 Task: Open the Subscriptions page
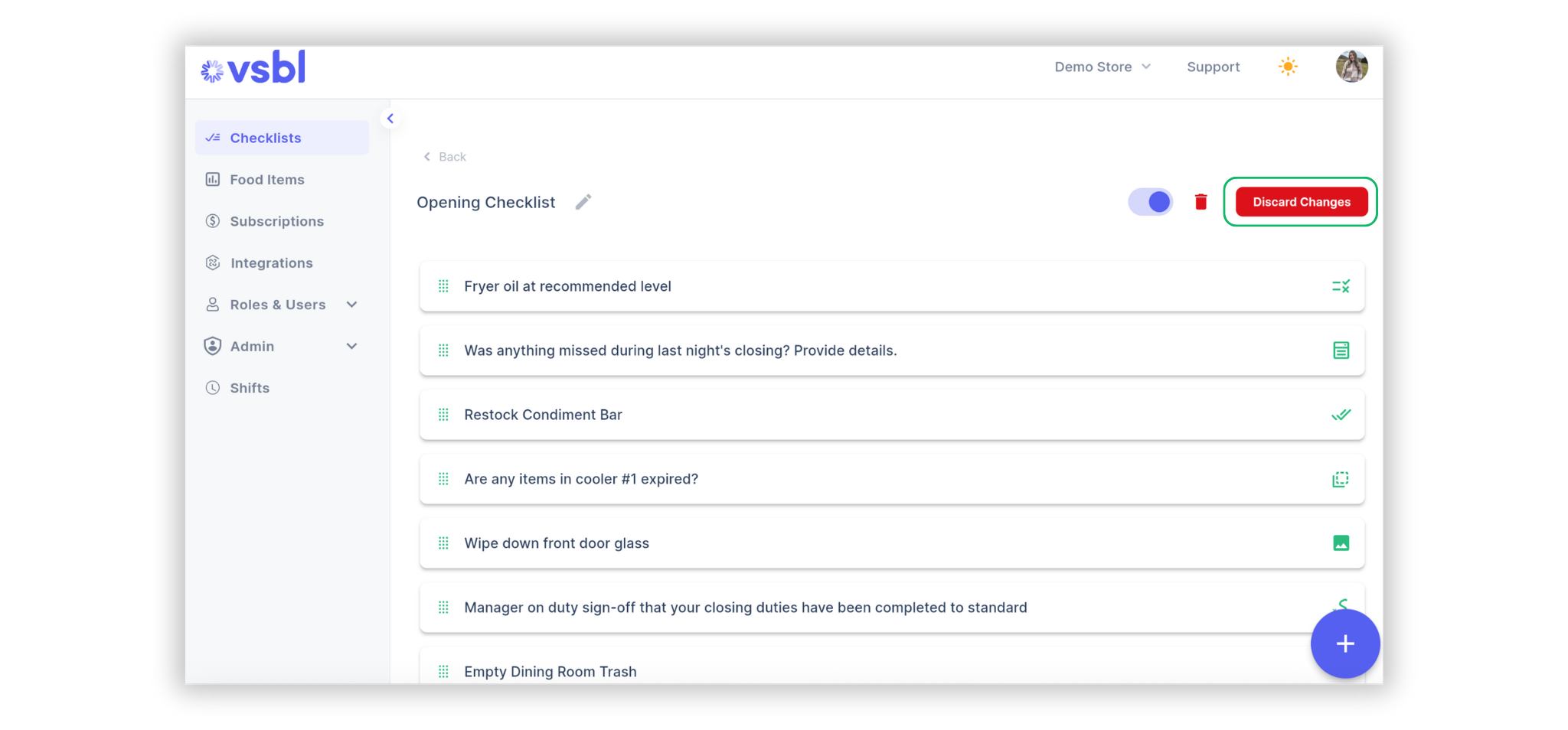pyautogui.click(x=276, y=221)
